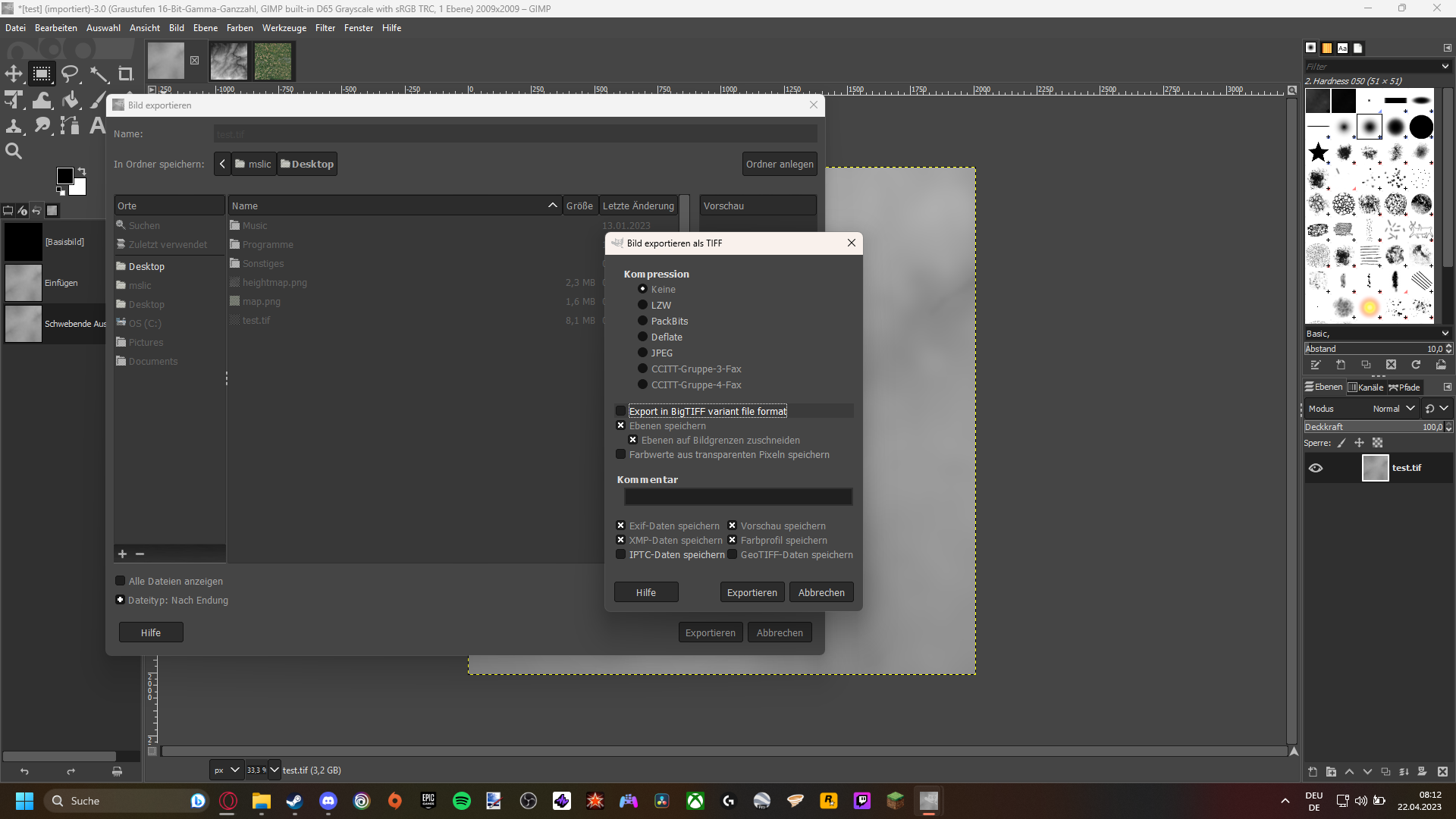Toggle visibility of test.tif layer
Viewport: 1456px width, 819px height.
[x=1316, y=468]
